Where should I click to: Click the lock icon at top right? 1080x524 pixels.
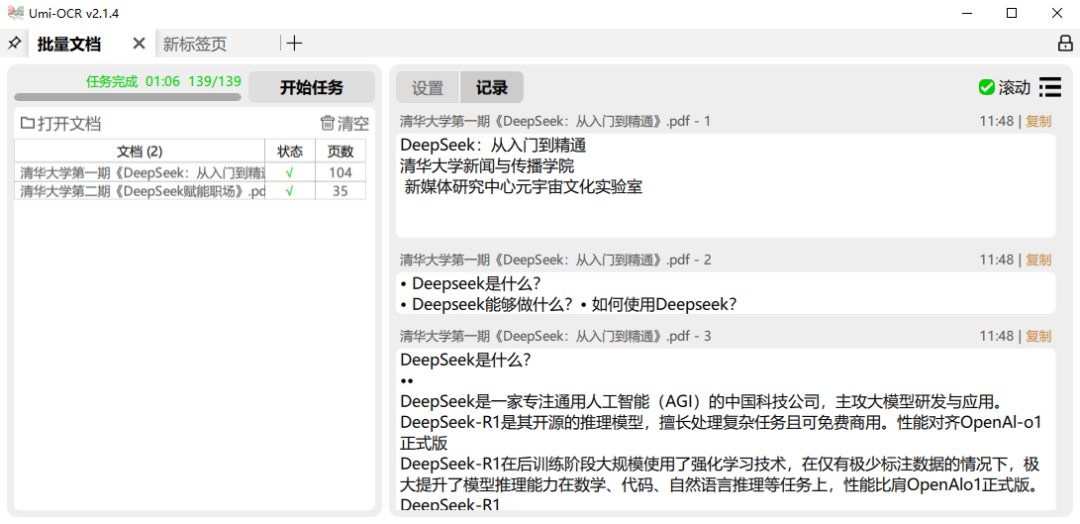pyautogui.click(x=1065, y=43)
